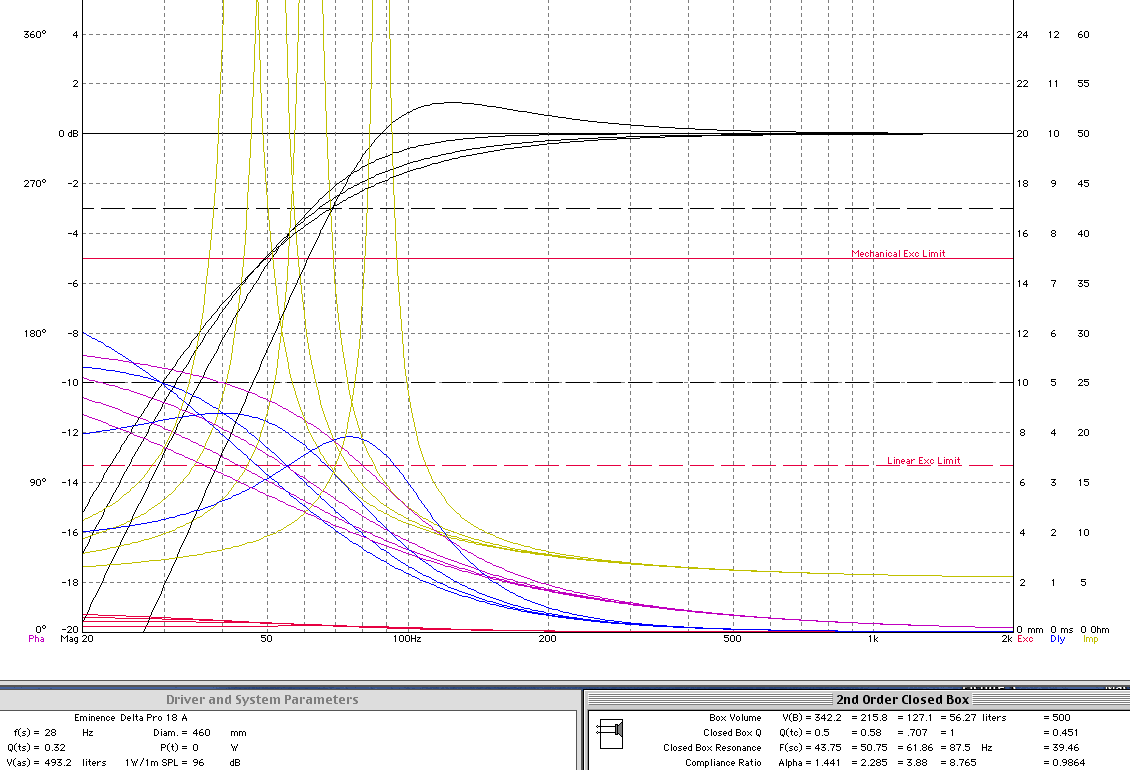Viewport: 1130px width, 770px height.
Task: Click the 0 dB magnitude axis label
Action: click(x=68, y=133)
